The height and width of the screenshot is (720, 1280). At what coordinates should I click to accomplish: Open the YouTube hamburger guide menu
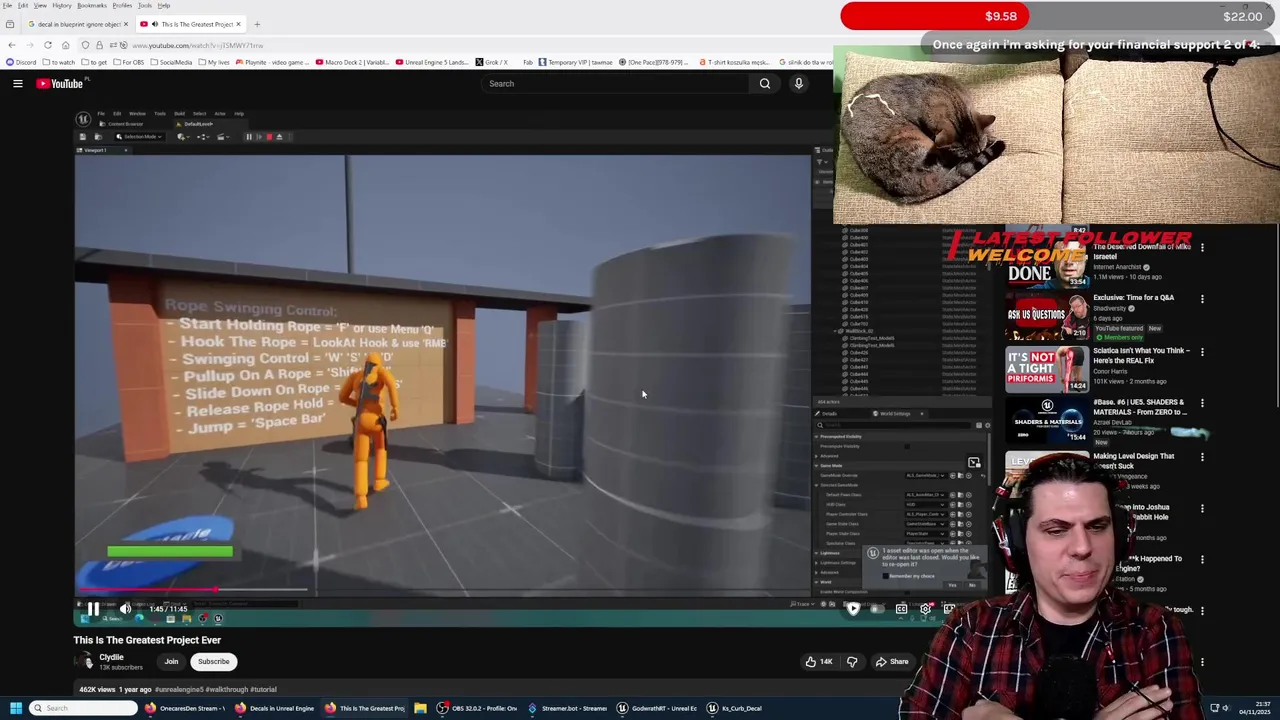[18, 83]
